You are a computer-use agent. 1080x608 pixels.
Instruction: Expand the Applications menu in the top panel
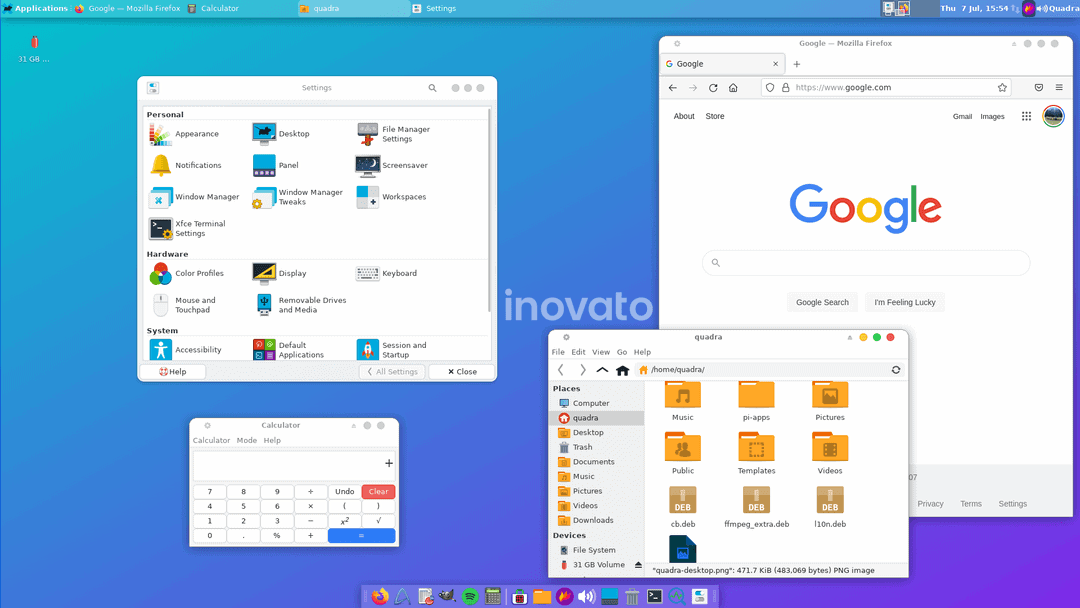click(38, 8)
